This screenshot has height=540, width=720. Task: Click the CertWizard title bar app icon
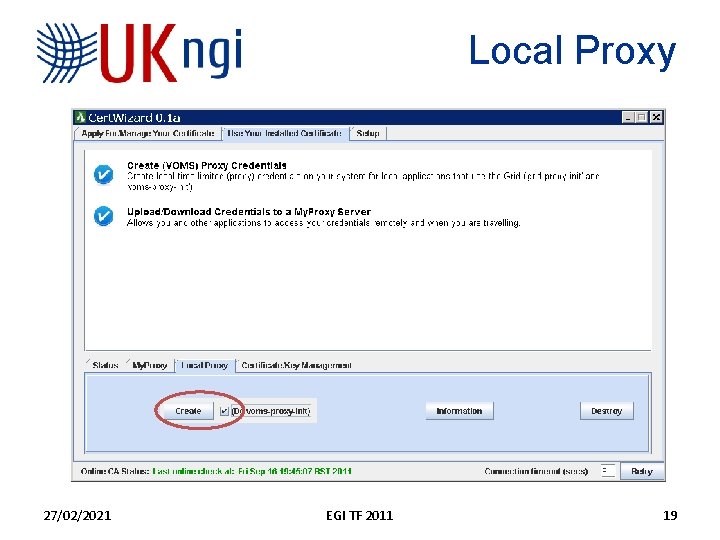pyautogui.click(x=81, y=117)
